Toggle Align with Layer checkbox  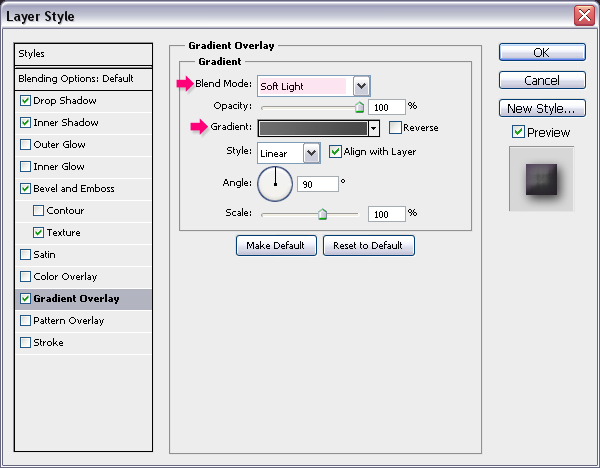click(335, 152)
